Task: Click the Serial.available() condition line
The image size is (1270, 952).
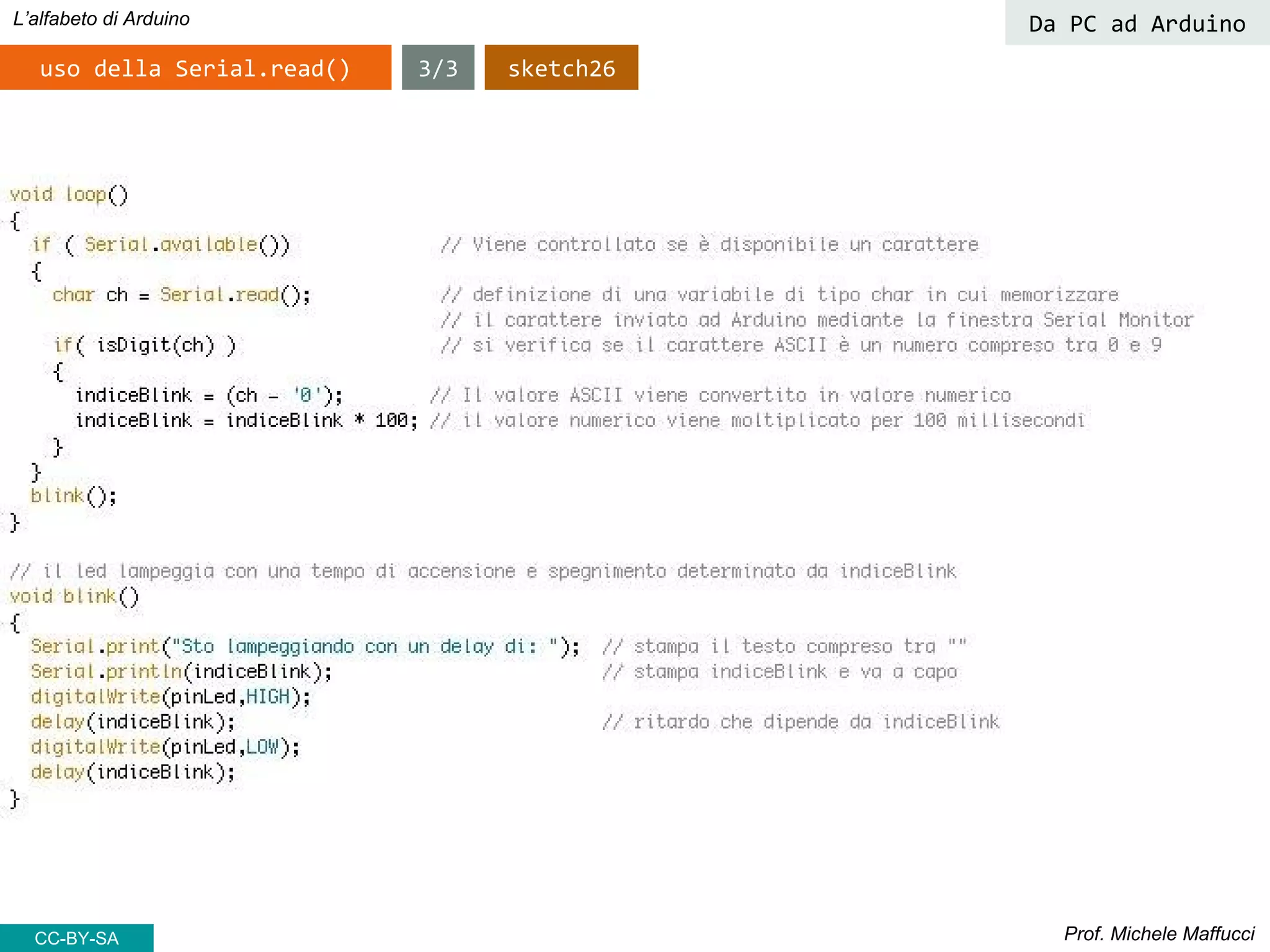Action: pyautogui.click(x=161, y=245)
